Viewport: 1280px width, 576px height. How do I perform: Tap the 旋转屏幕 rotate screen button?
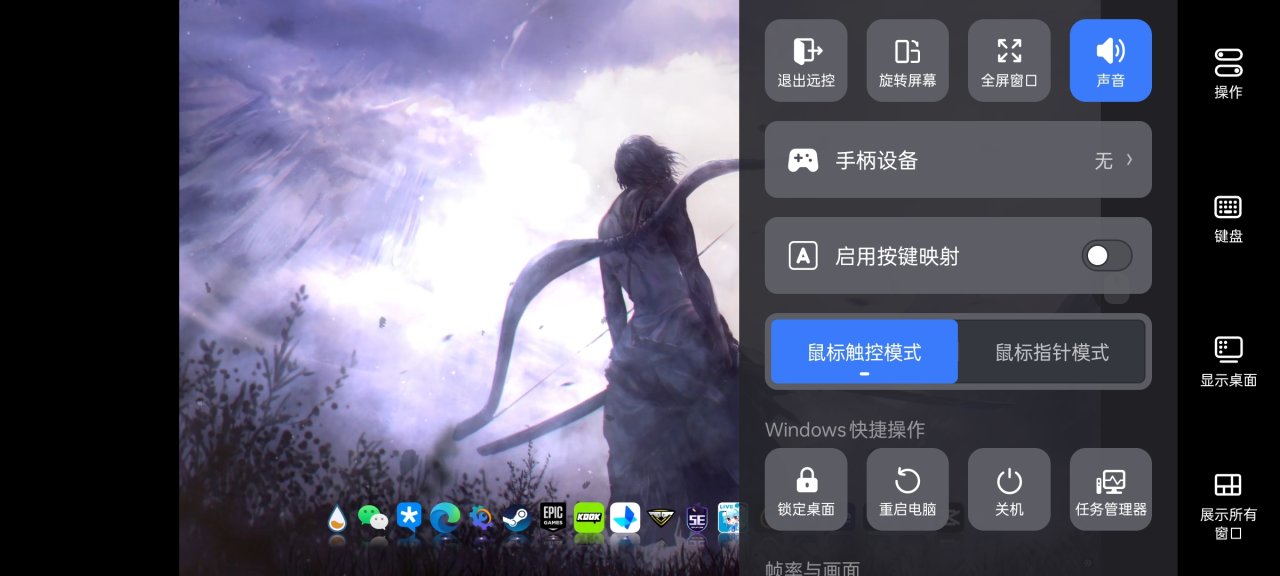coord(908,60)
